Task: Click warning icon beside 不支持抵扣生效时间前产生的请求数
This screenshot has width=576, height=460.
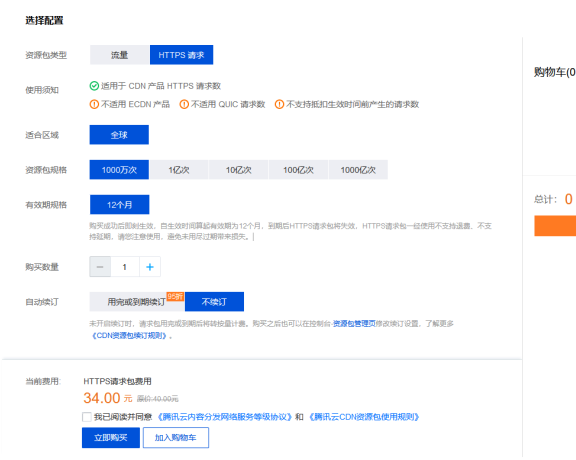Action: coord(279,104)
